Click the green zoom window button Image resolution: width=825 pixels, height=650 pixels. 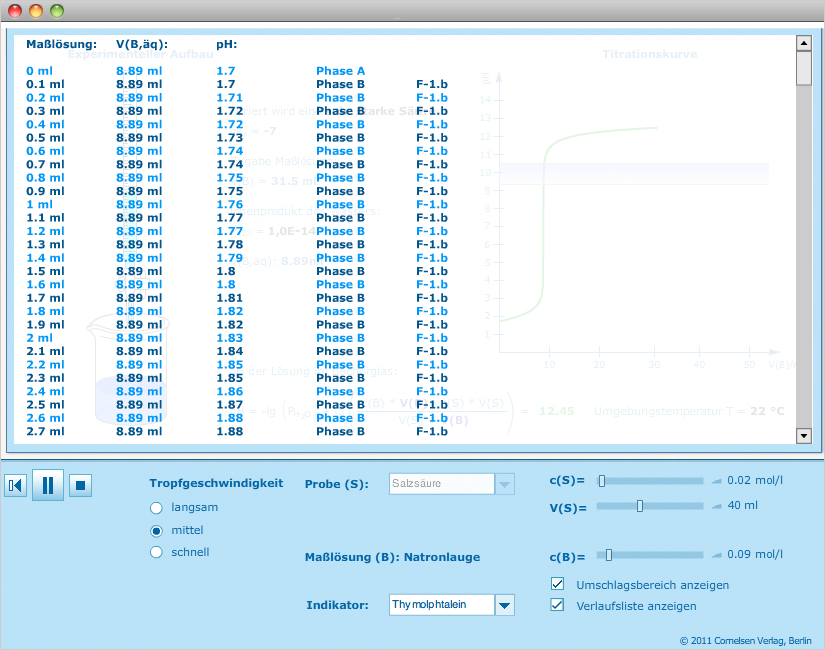tap(57, 11)
